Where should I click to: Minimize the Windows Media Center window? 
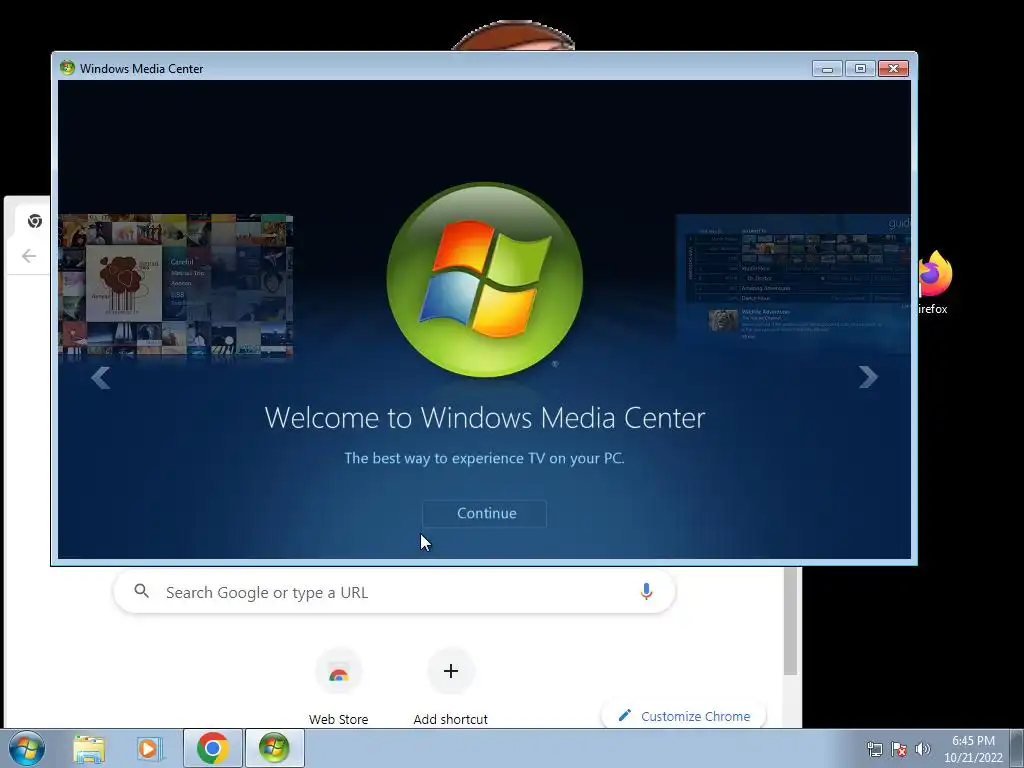[x=827, y=69]
